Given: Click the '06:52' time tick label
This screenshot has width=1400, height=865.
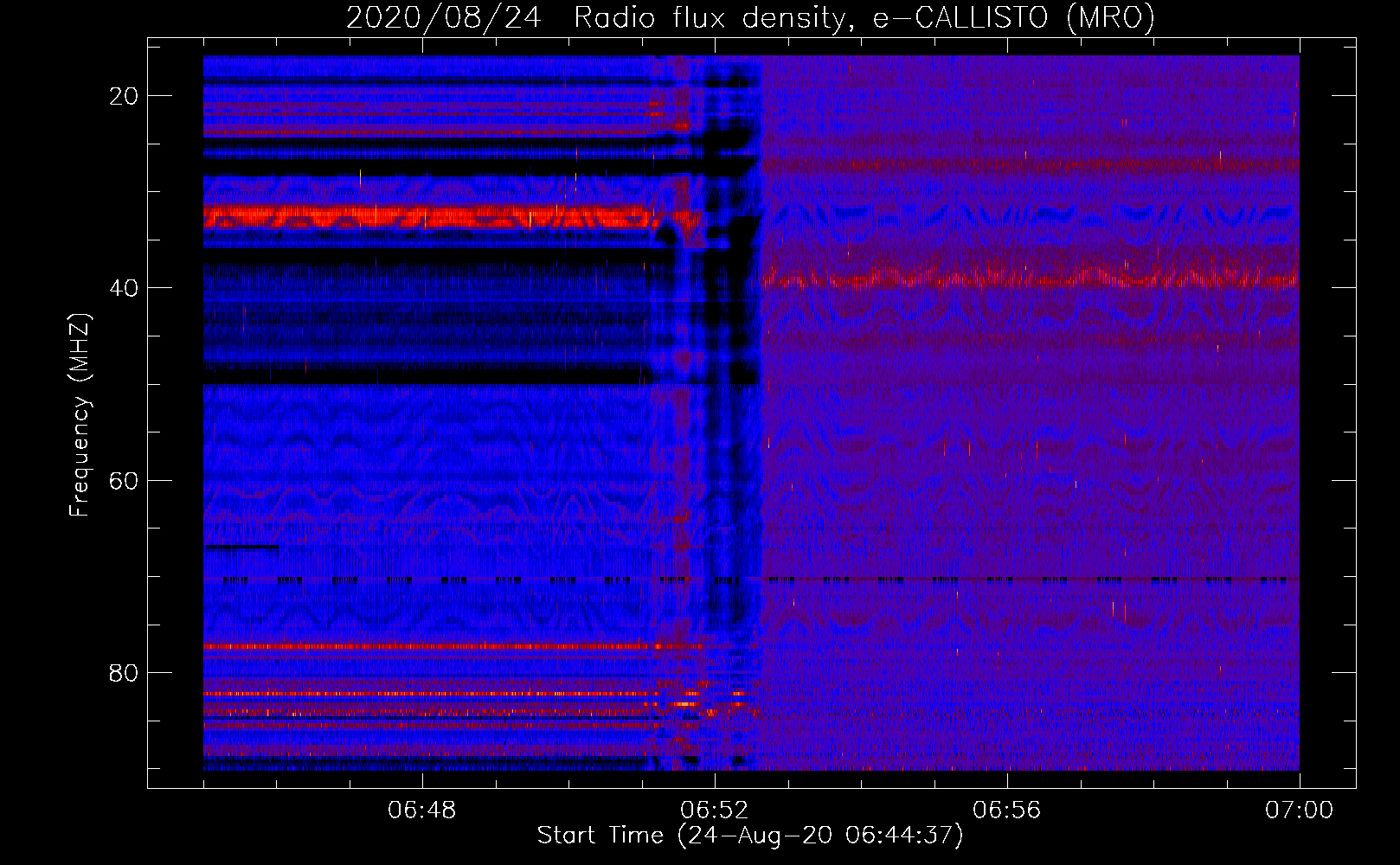Looking at the screenshot, I should 715,811.
